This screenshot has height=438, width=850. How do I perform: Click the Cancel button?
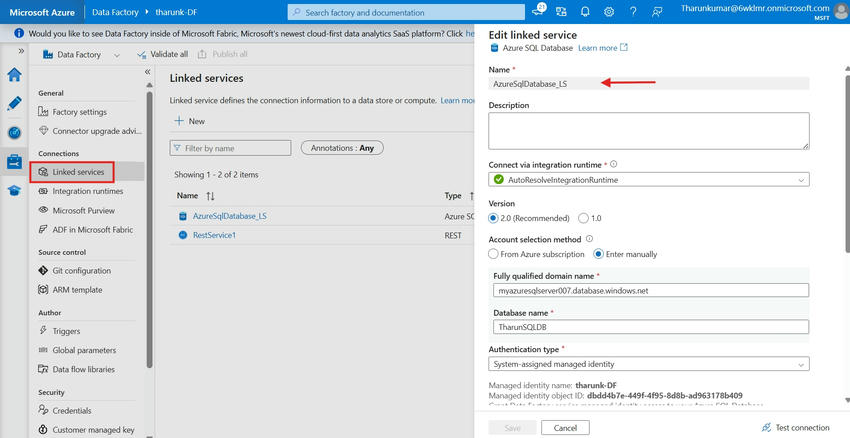565,428
